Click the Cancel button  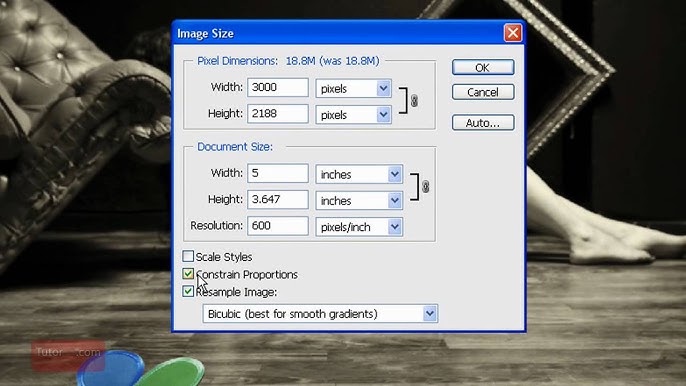coord(483,92)
